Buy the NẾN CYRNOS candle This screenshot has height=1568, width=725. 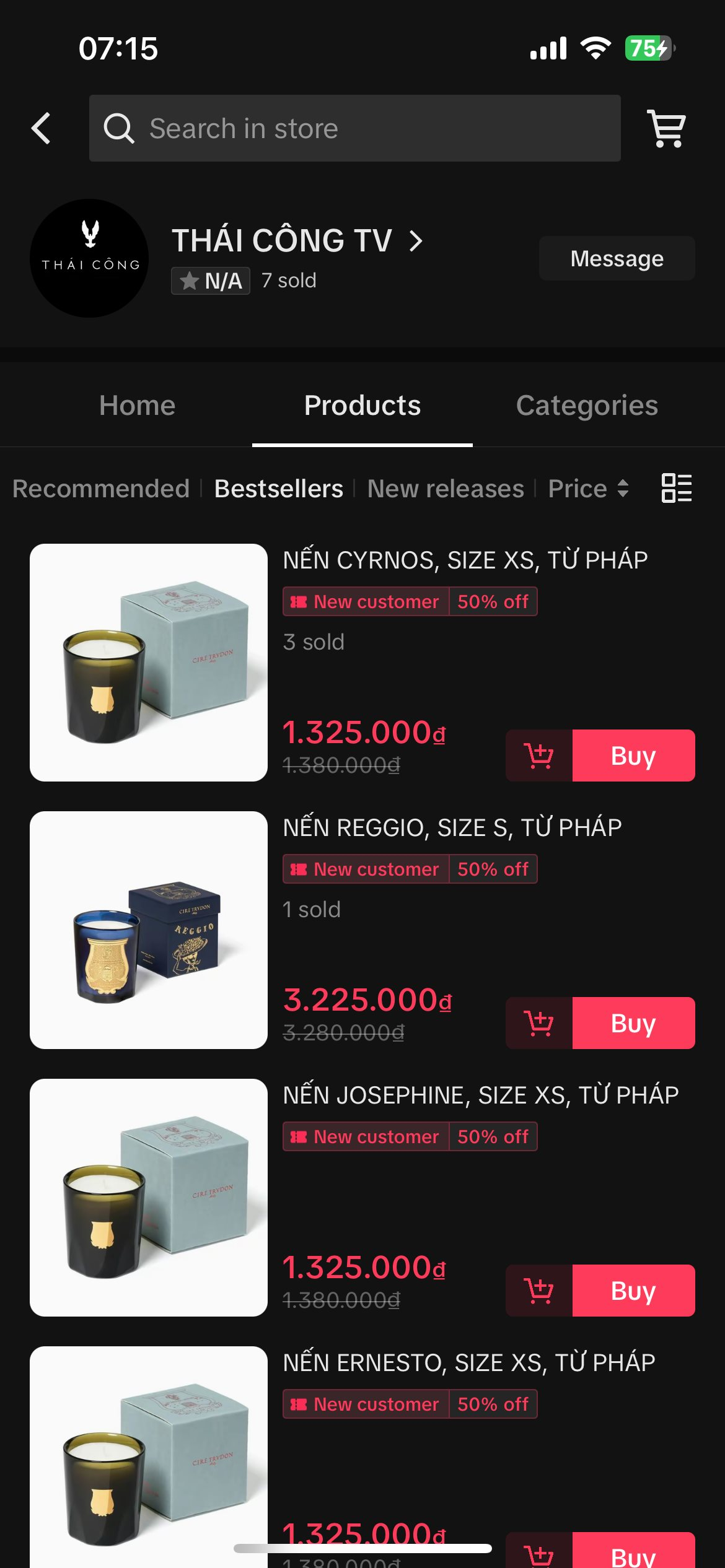(x=633, y=756)
